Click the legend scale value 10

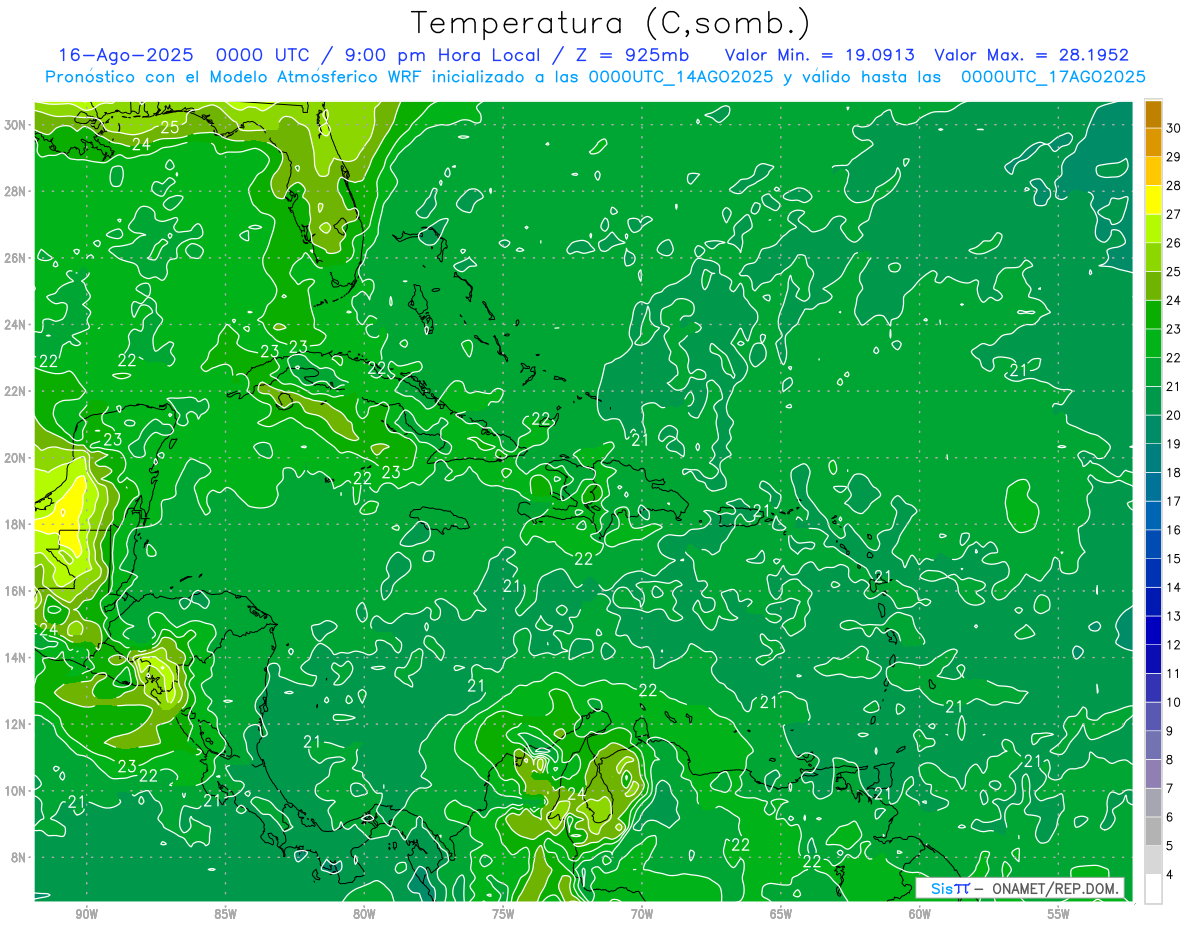(x=1175, y=702)
